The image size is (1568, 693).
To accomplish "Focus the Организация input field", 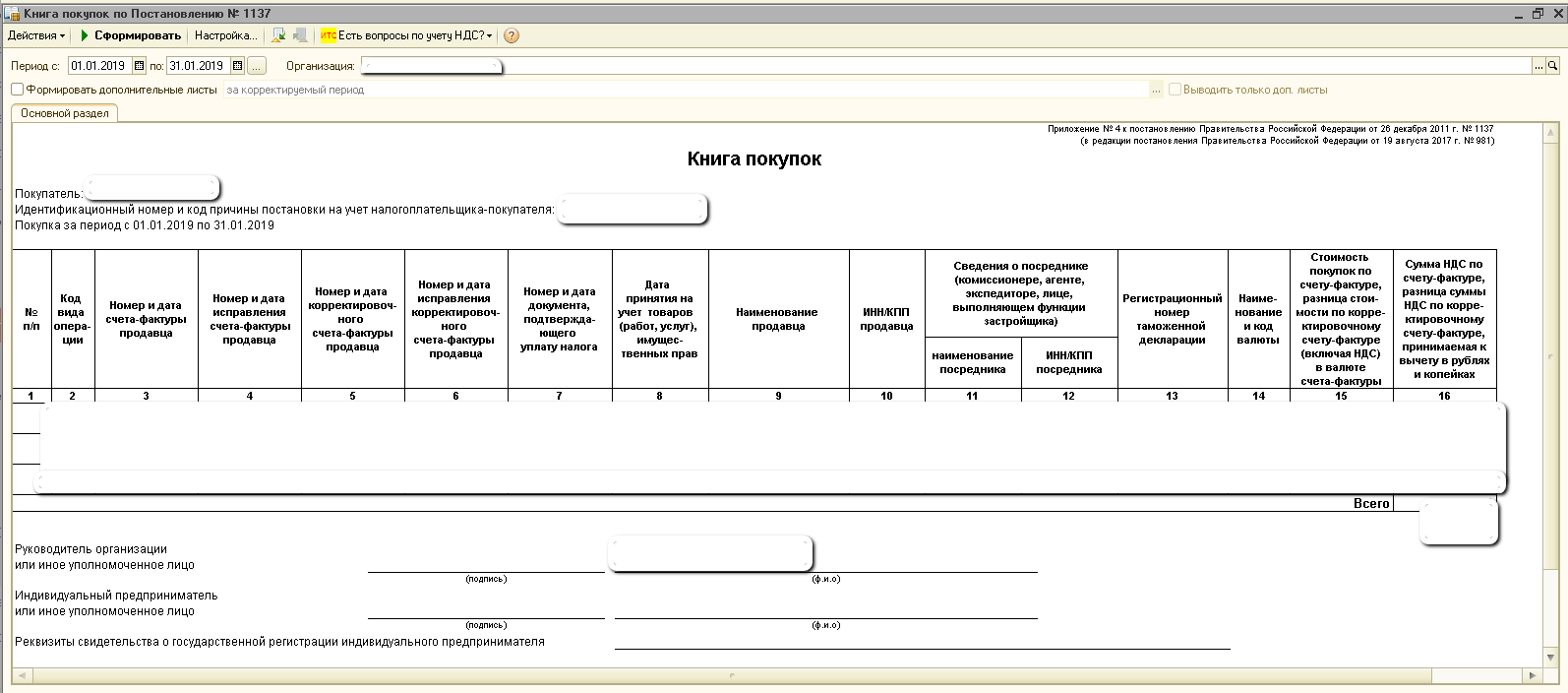I will pos(945,66).
